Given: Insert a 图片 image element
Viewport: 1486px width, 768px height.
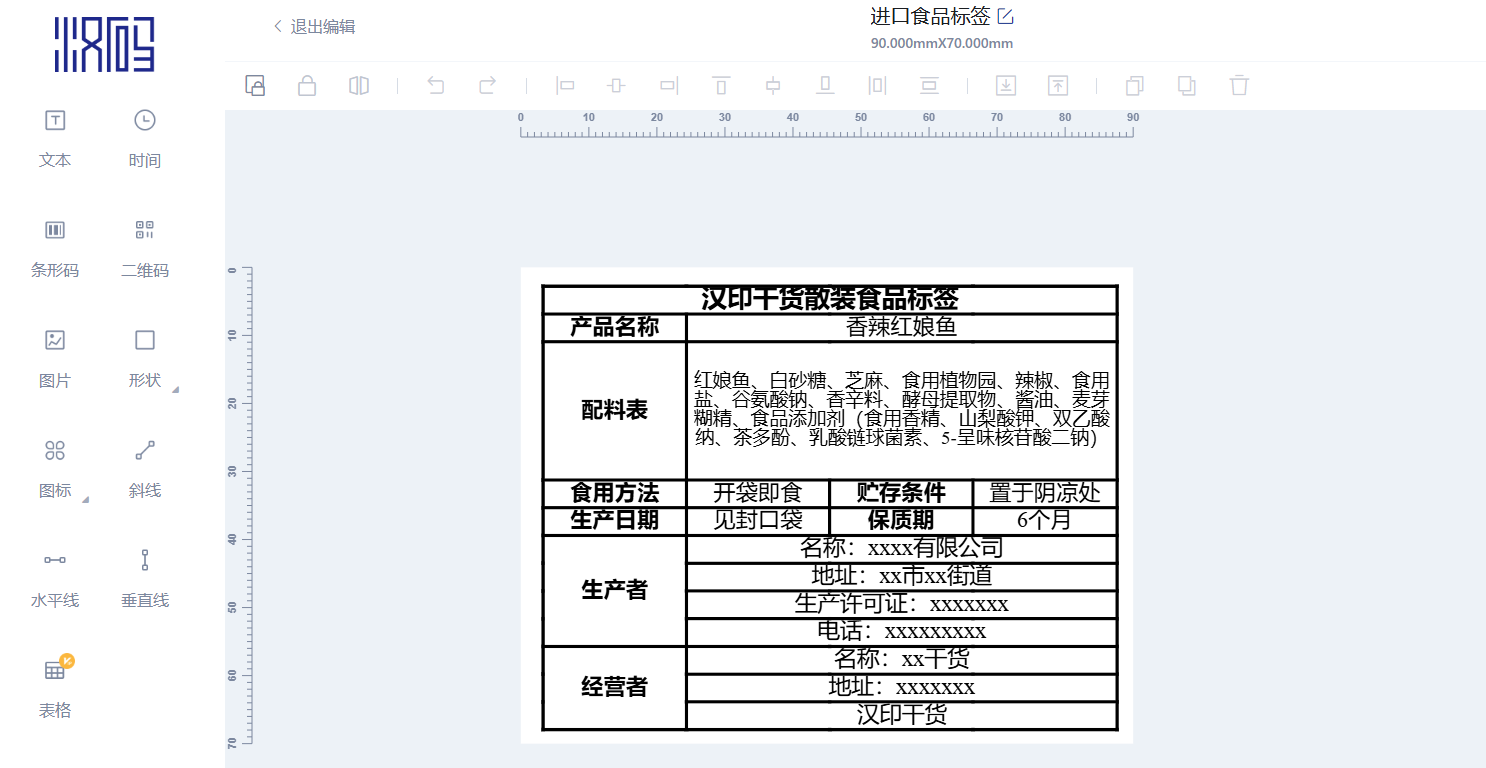Looking at the screenshot, I should click(55, 358).
